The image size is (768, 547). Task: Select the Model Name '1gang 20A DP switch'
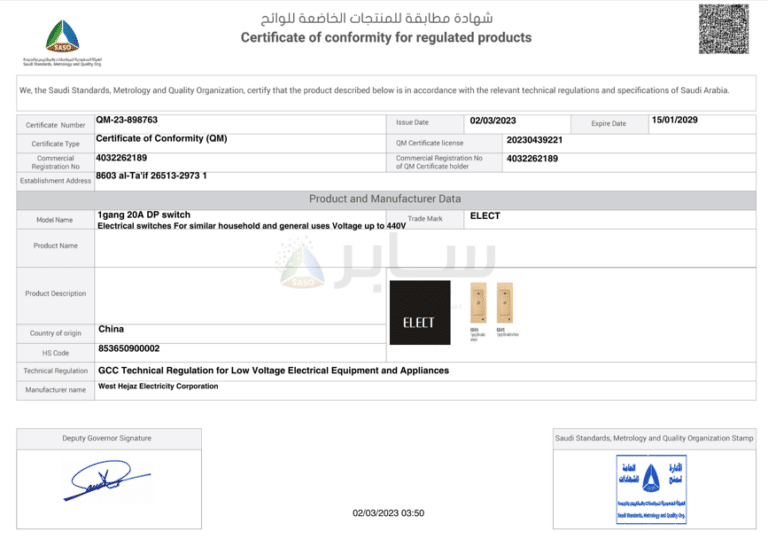tap(144, 215)
